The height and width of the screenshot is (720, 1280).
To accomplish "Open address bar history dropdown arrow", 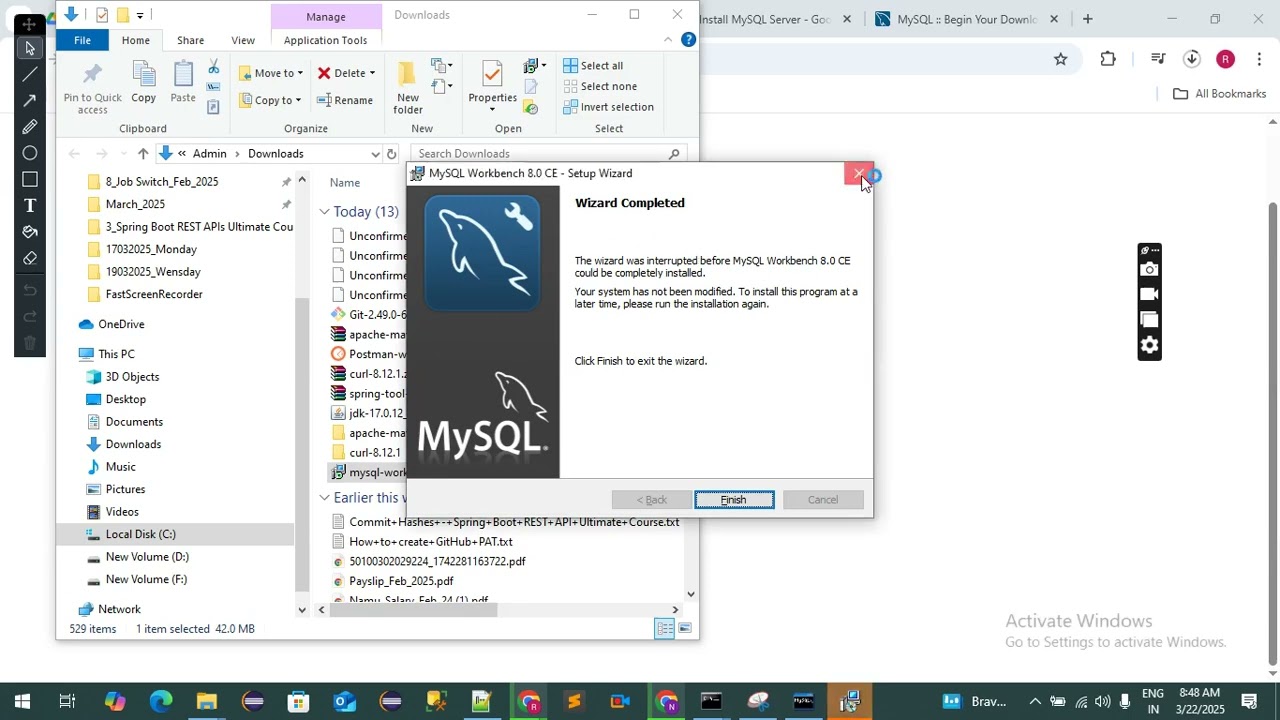I will tap(375, 154).
